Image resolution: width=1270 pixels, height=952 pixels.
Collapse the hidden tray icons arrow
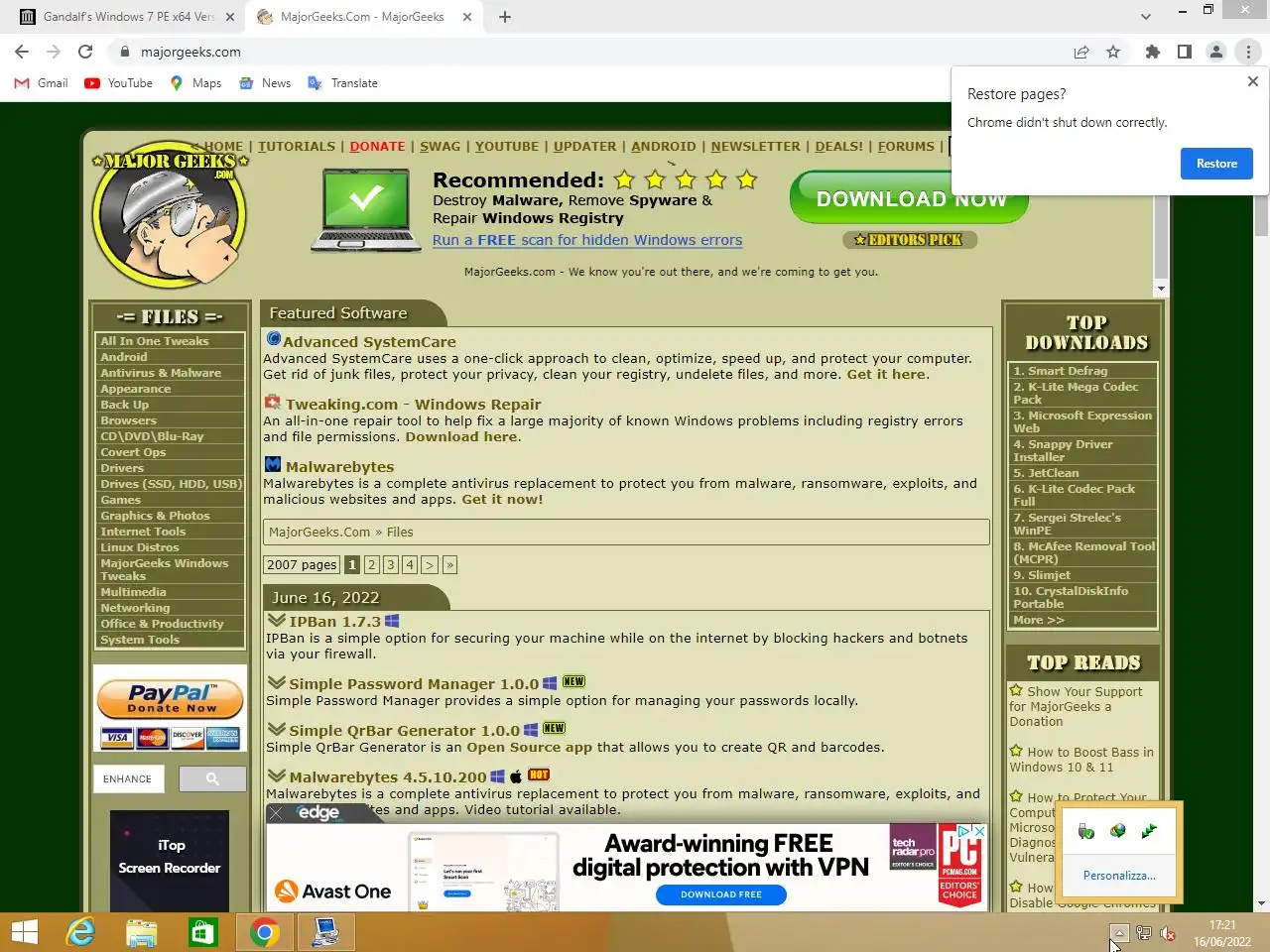1118,933
